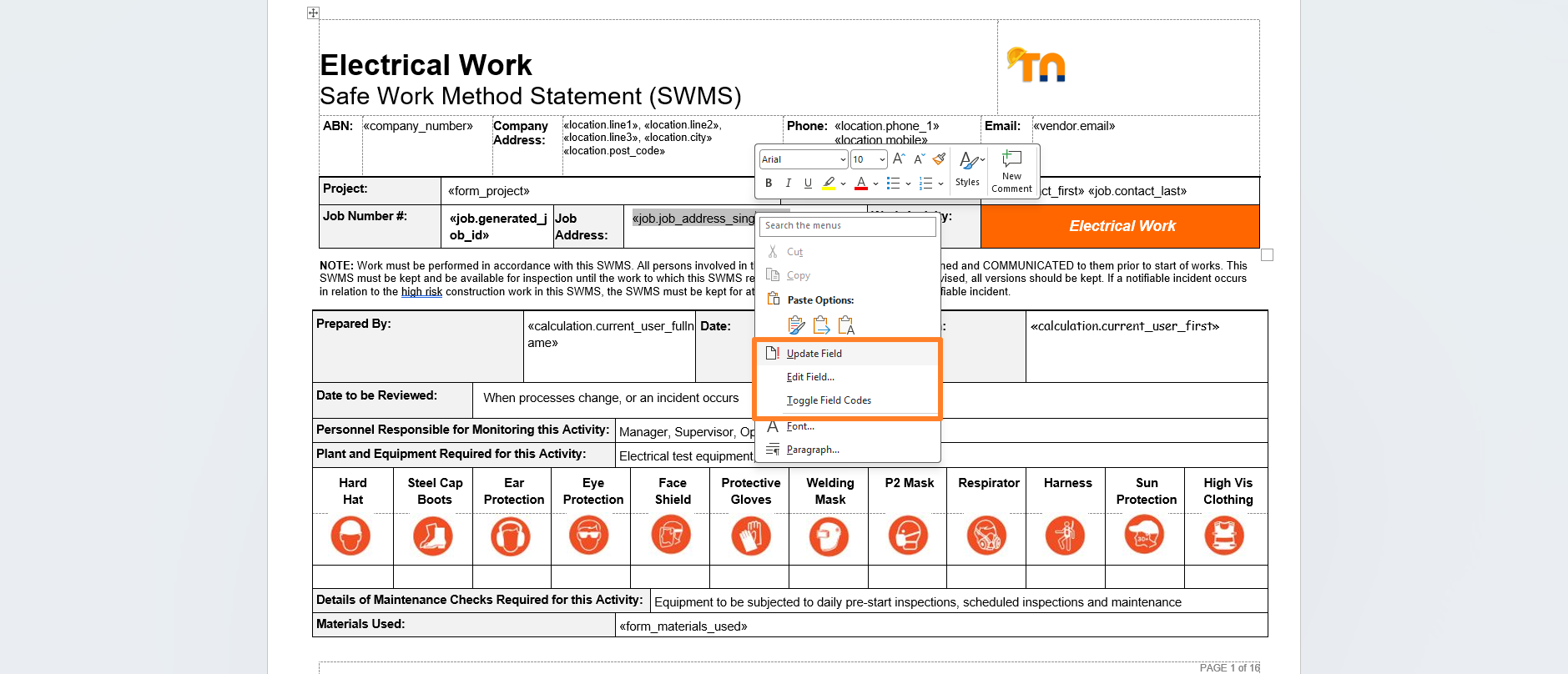Click Copy in the context menu
Image resolution: width=1568 pixels, height=674 pixels.
[847, 275]
